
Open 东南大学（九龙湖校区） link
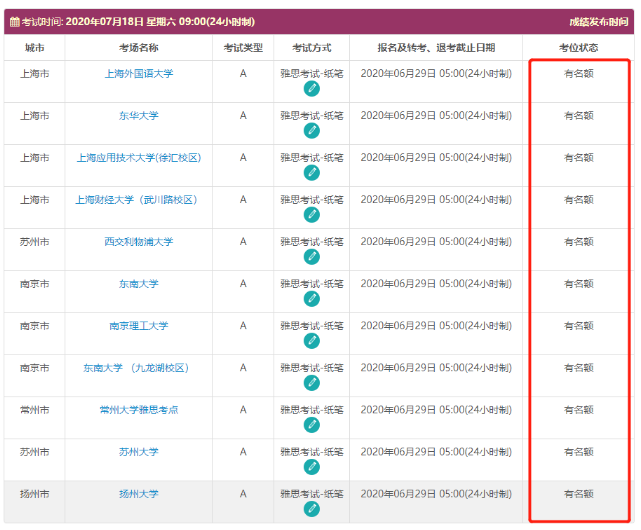[136, 368]
